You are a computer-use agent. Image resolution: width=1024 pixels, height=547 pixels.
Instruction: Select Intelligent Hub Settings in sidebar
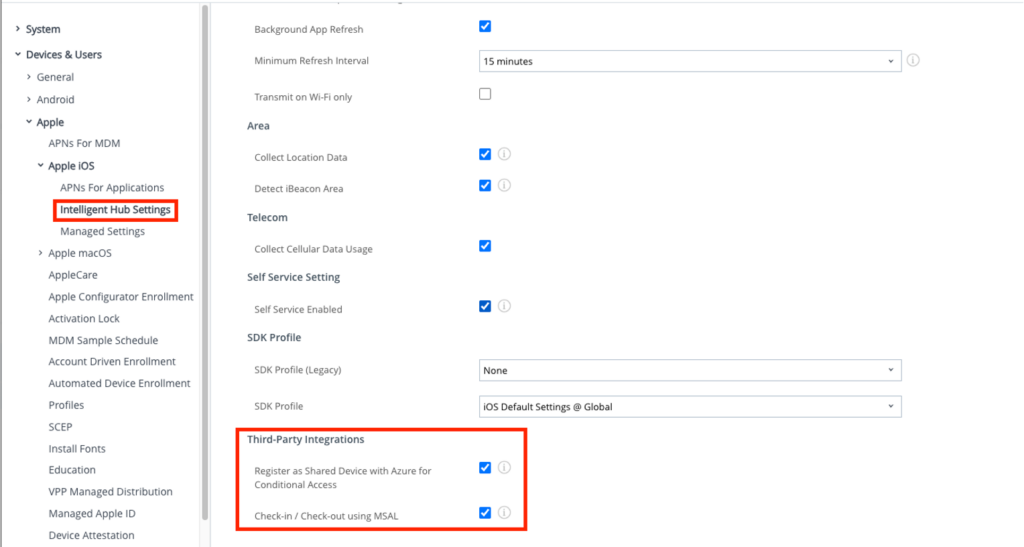pyautogui.click(x=115, y=210)
